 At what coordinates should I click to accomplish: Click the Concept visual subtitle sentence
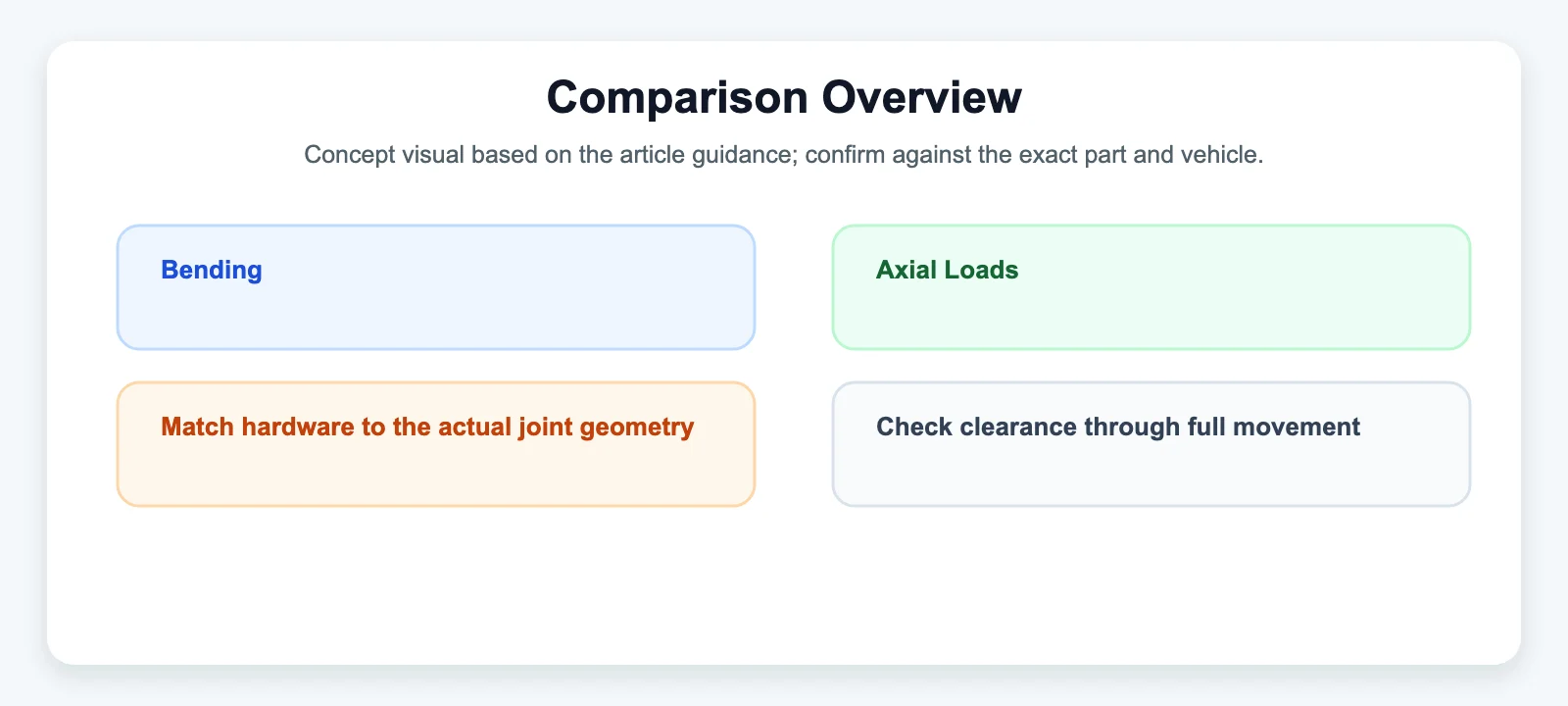tap(784, 155)
